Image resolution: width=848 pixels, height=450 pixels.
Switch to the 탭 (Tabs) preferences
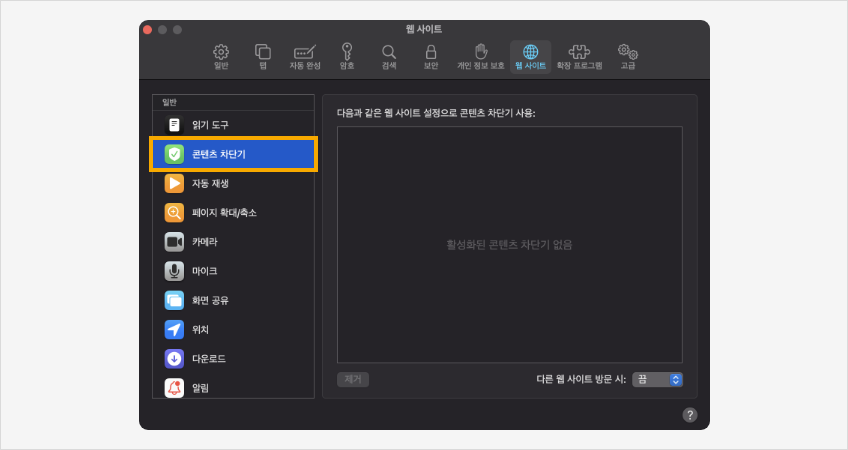(x=263, y=56)
